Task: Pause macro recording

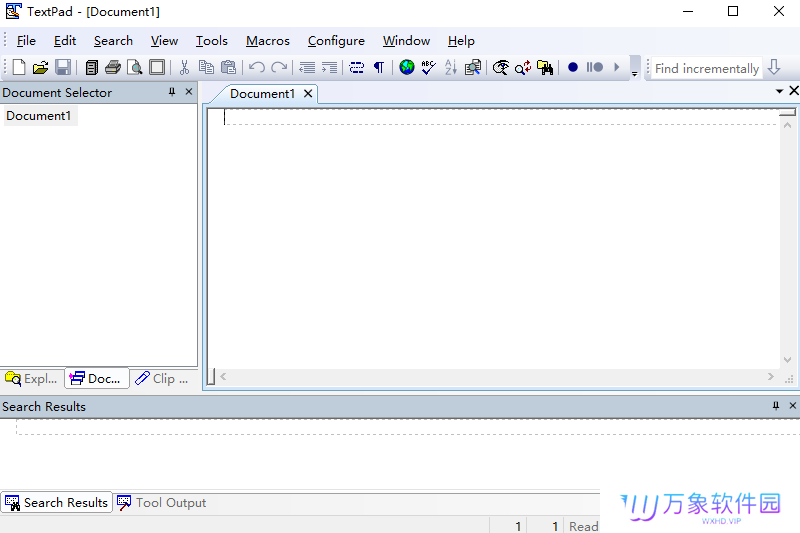Action: pyautogui.click(x=595, y=67)
